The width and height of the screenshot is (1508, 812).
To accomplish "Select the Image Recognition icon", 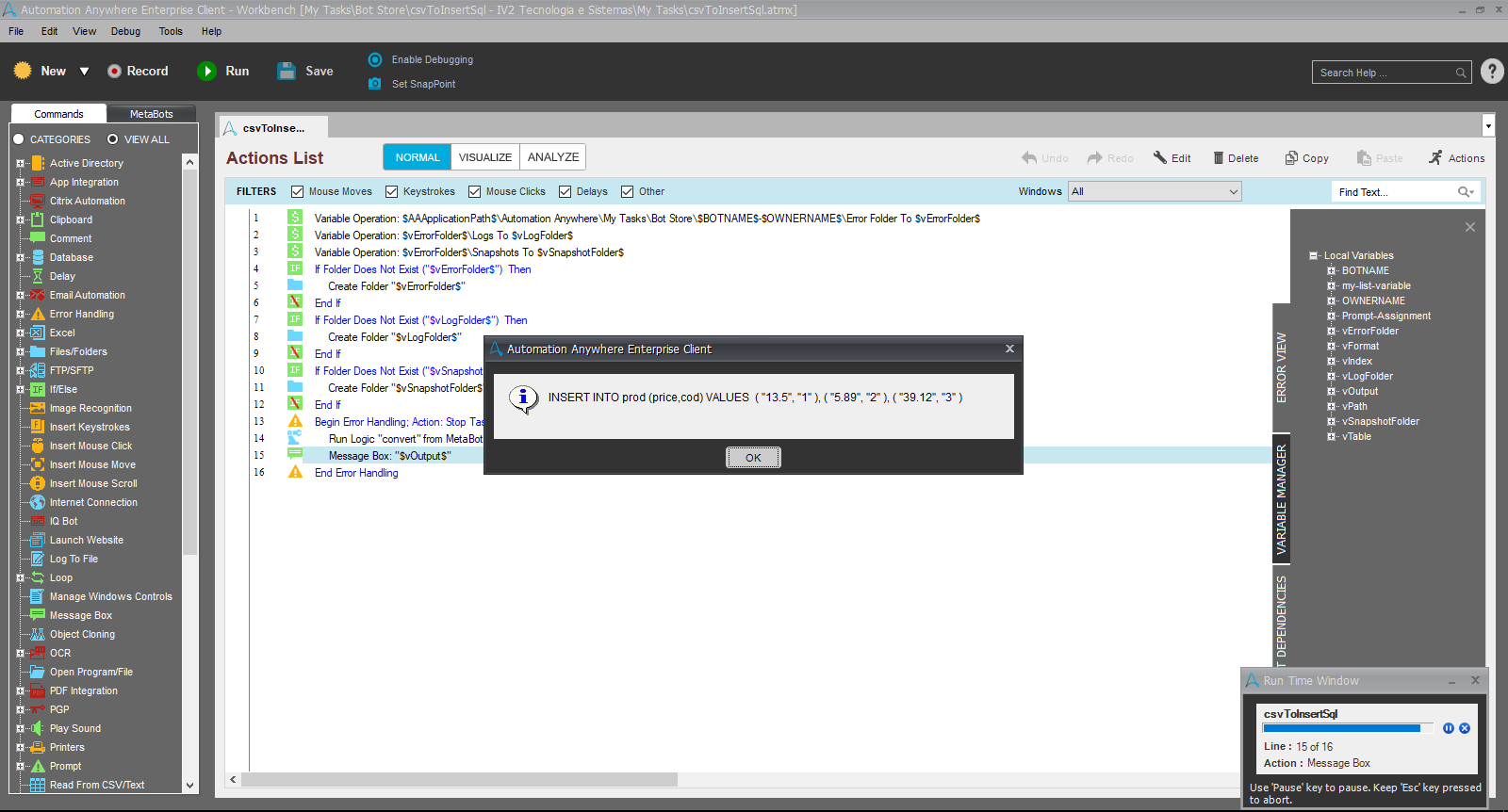I will pos(38,408).
